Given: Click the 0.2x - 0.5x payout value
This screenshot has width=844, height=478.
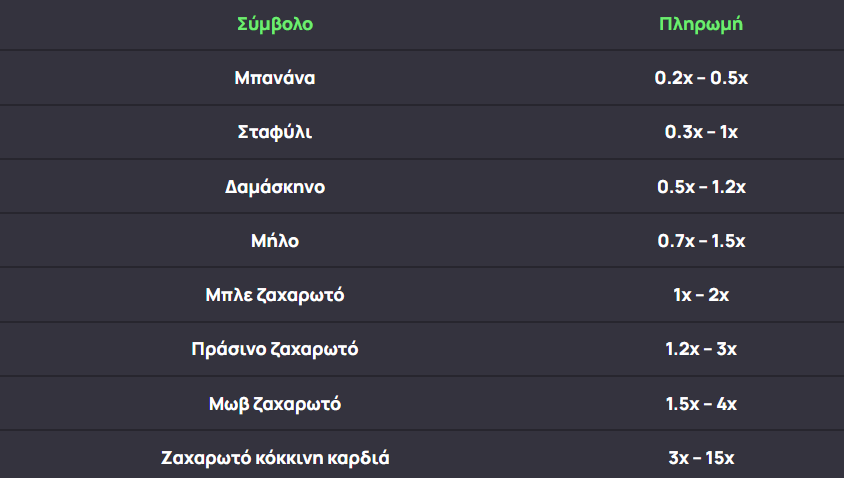Looking at the screenshot, I should (701, 78).
